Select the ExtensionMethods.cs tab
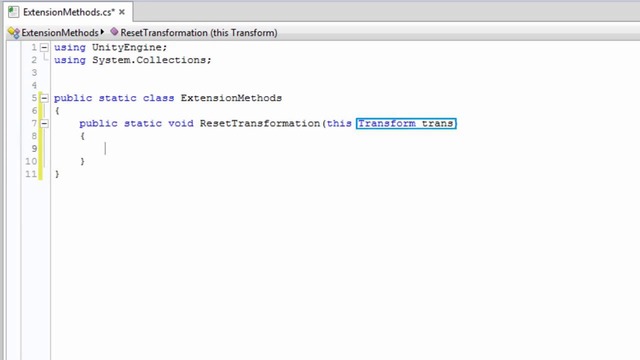640x360 pixels. pos(69,12)
